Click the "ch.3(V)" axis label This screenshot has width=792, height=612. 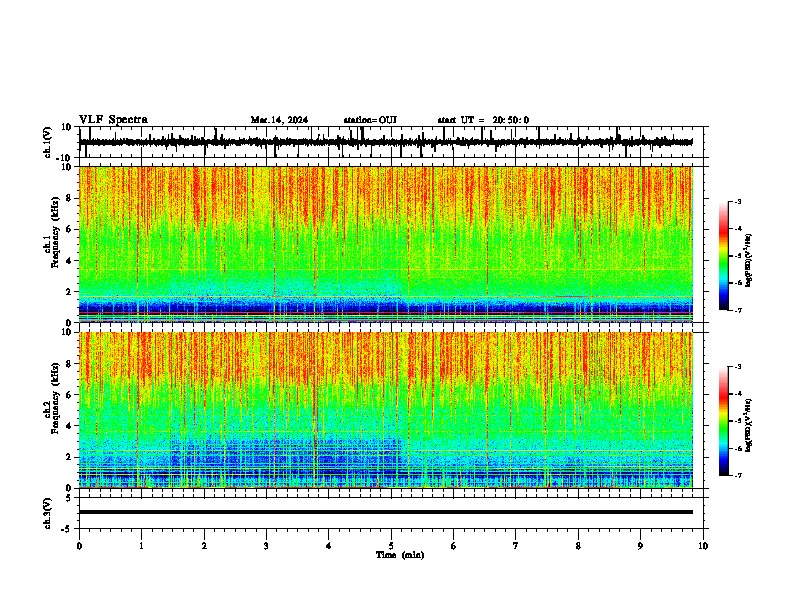point(48,513)
